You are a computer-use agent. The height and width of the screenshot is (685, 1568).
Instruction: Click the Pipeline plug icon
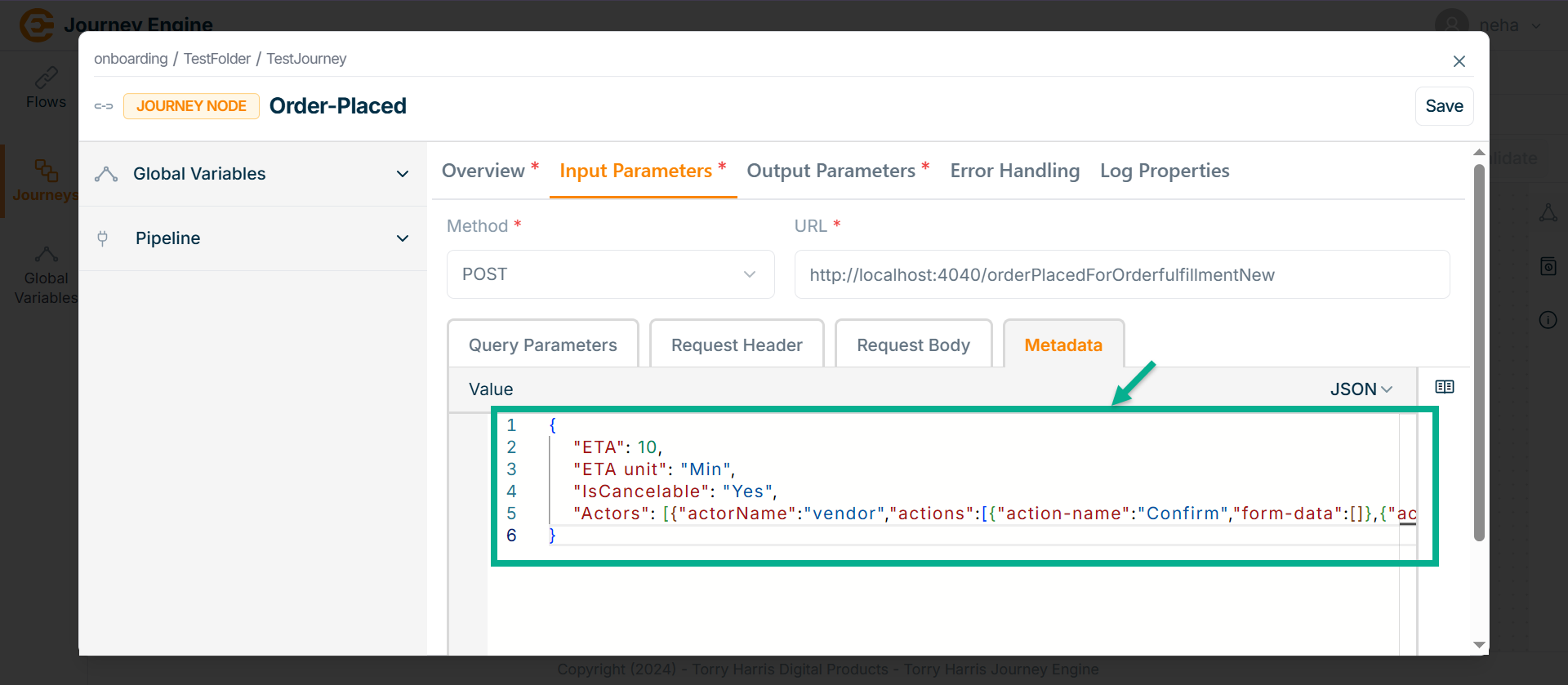(103, 238)
